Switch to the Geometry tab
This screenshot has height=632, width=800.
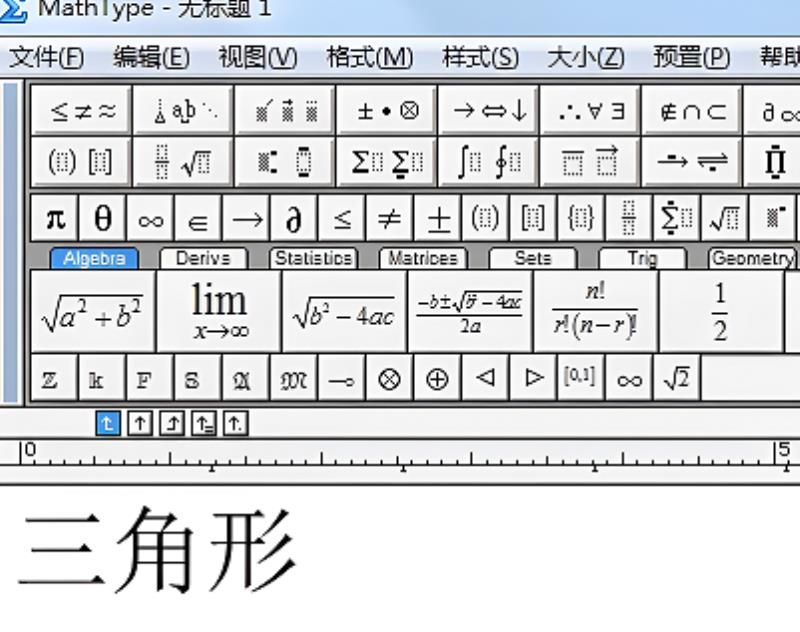pos(753,258)
